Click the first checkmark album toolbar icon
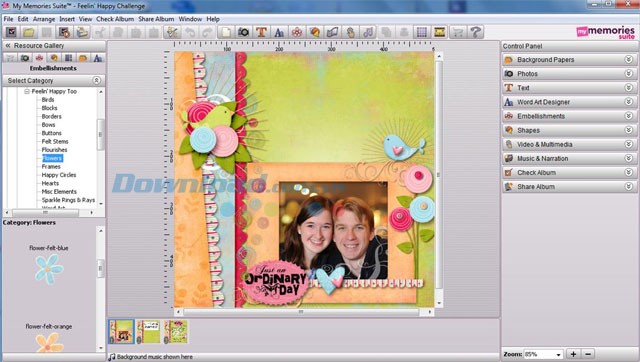The height and width of the screenshot is (362, 640). pos(11,32)
